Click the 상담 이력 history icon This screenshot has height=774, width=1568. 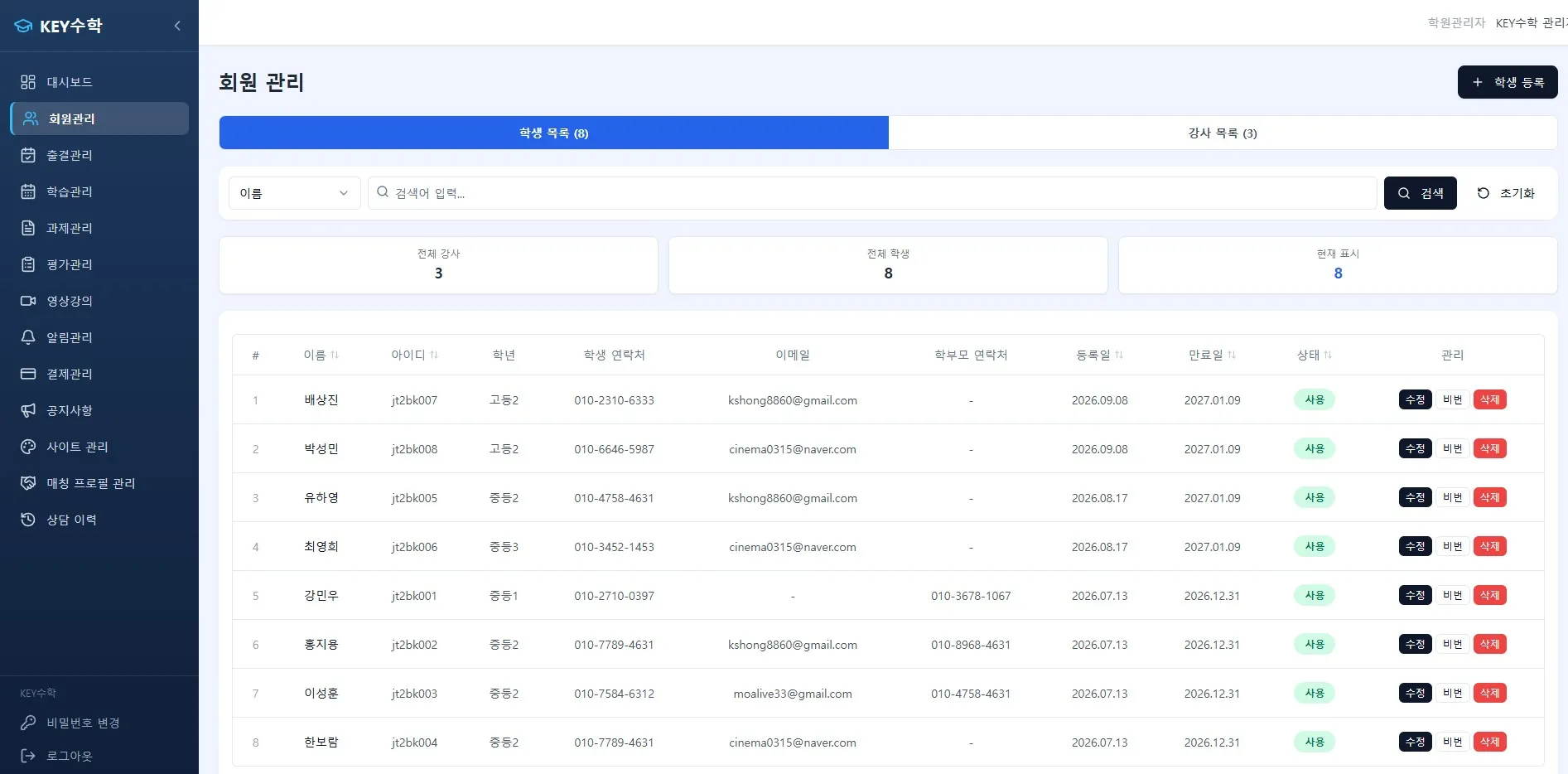click(x=28, y=520)
